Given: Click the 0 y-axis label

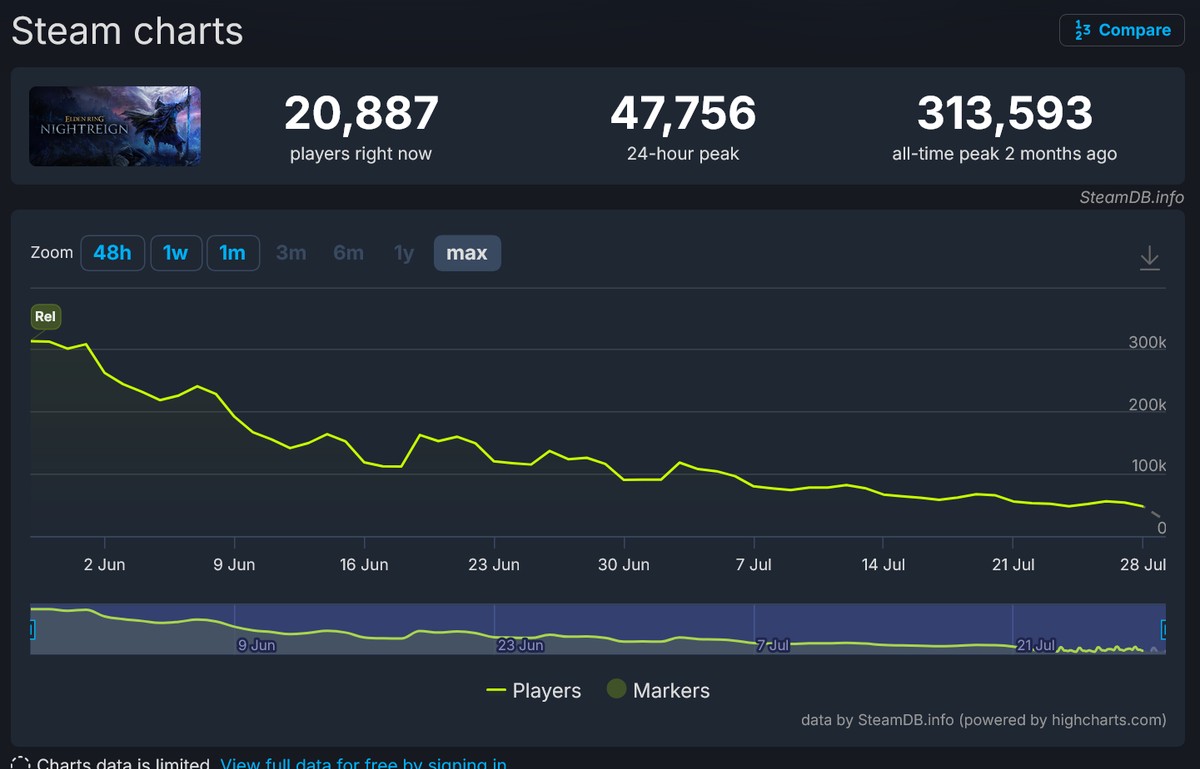Looking at the screenshot, I should click(x=1161, y=528).
